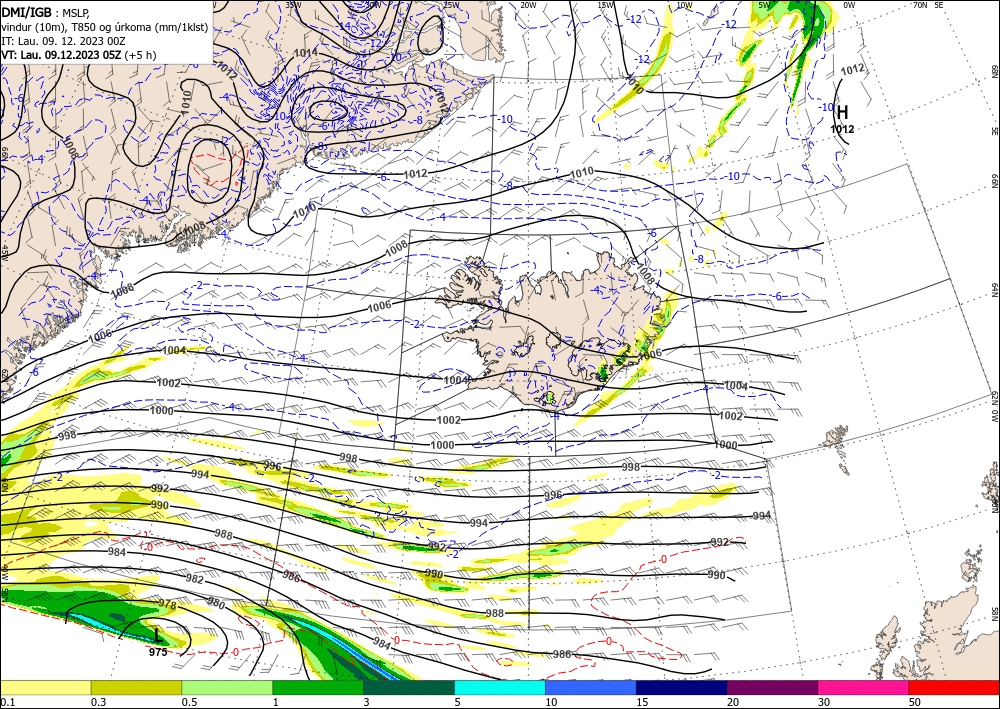Image resolution: width=1000 pixels, height=709 pixels.
Task: Select the red 50+ legend band
Action: point(954,687)
